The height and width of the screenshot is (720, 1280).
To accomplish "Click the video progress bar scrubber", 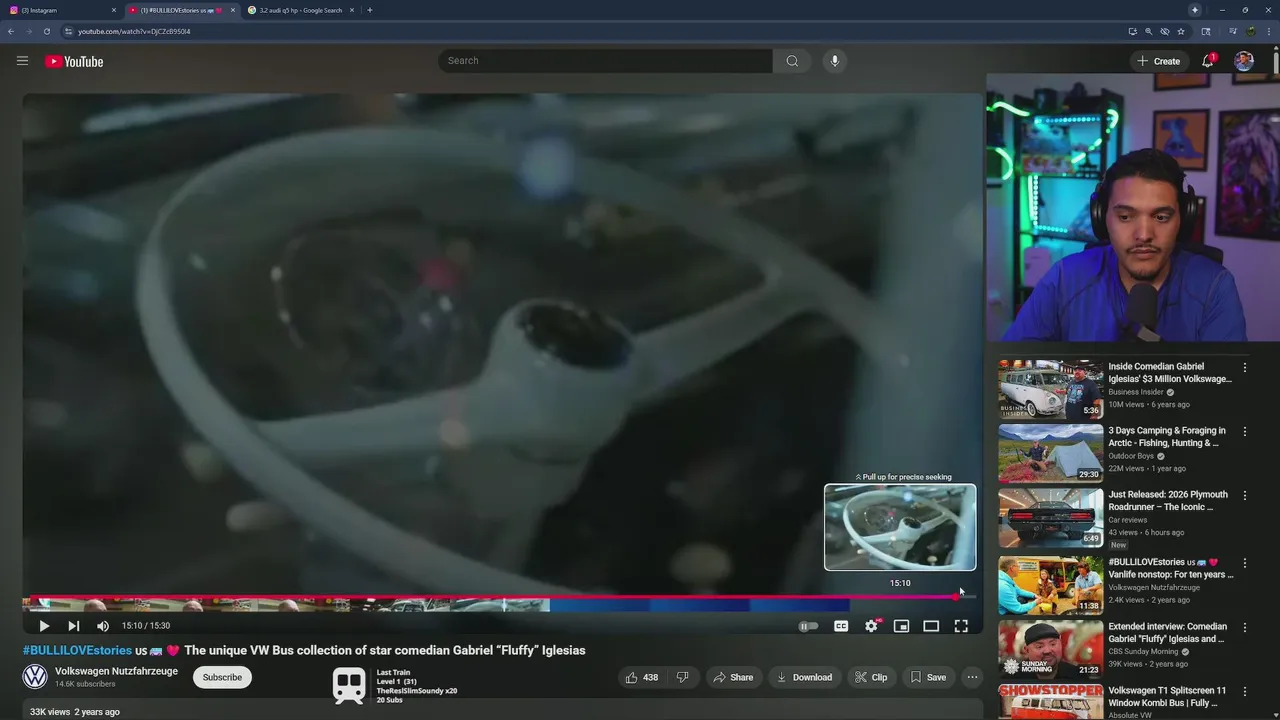I will click(958, 597).
